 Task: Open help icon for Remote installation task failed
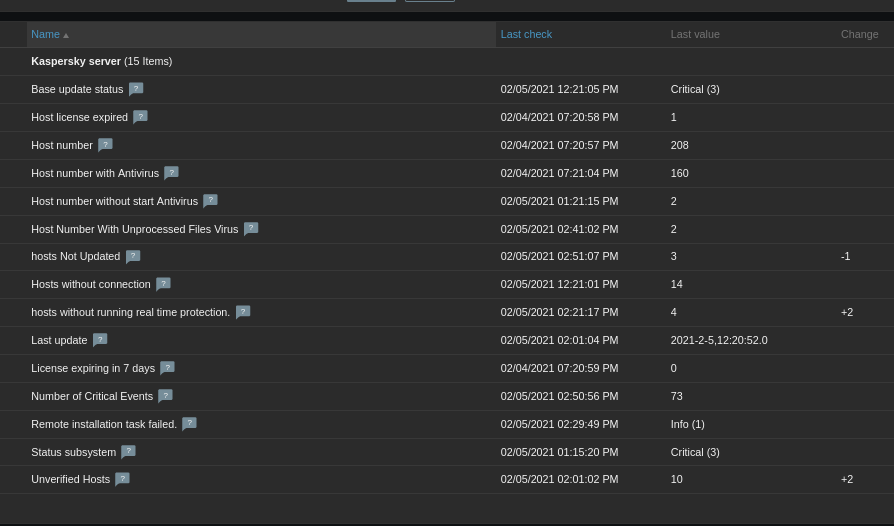[189, 423]
